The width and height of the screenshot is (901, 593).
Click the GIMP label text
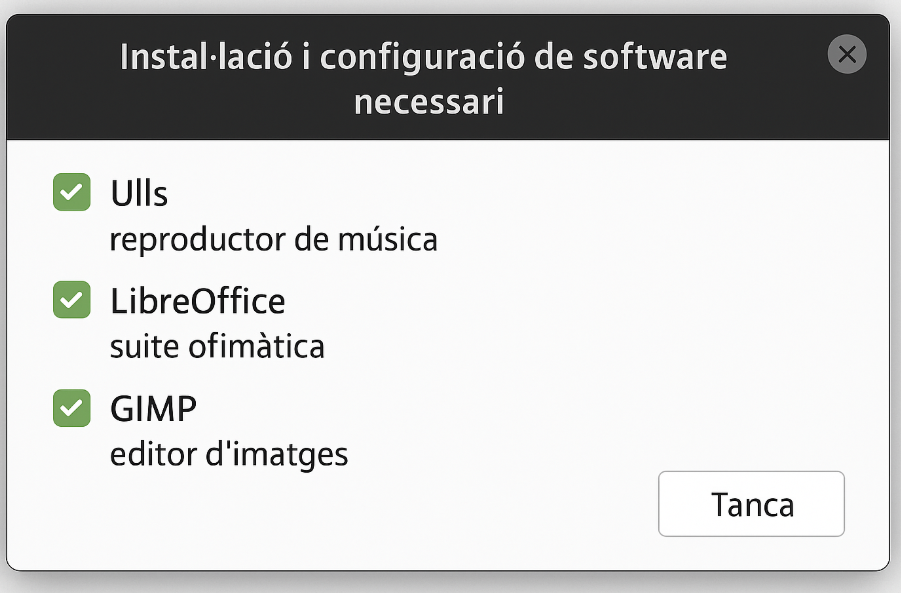(x=153, y=408)
